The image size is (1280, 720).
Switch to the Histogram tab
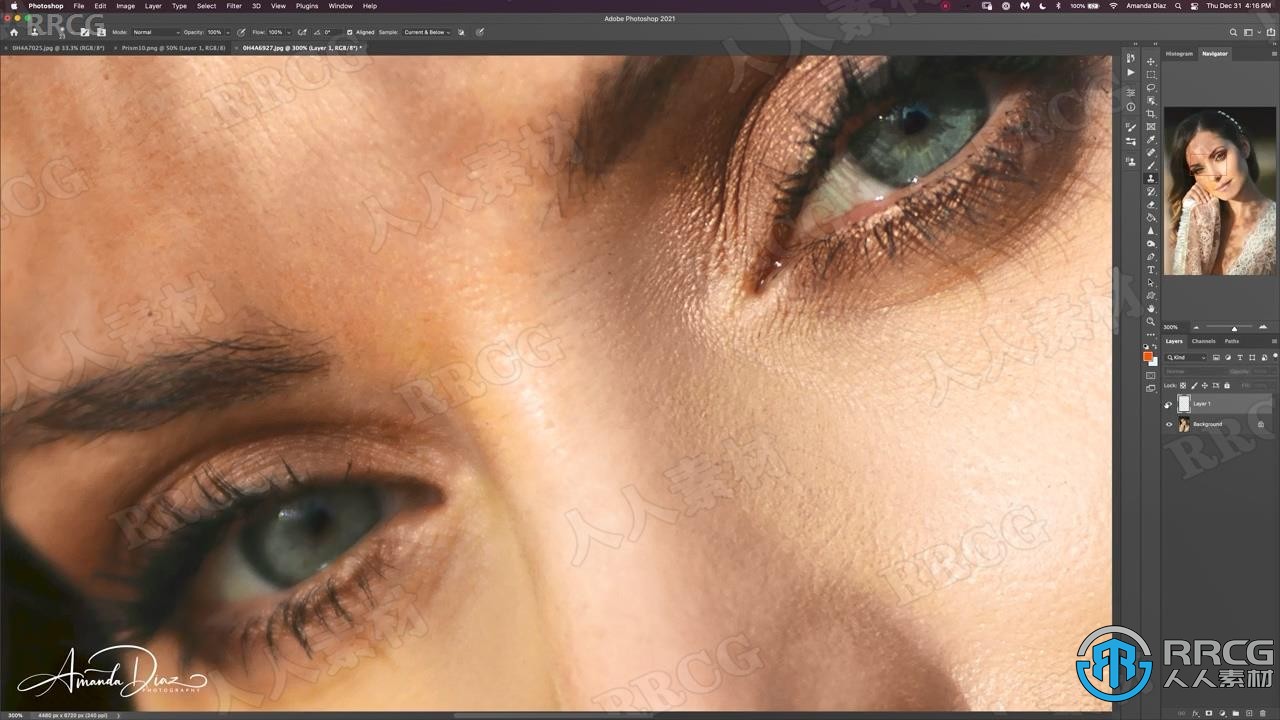[x=1179, y=53]
